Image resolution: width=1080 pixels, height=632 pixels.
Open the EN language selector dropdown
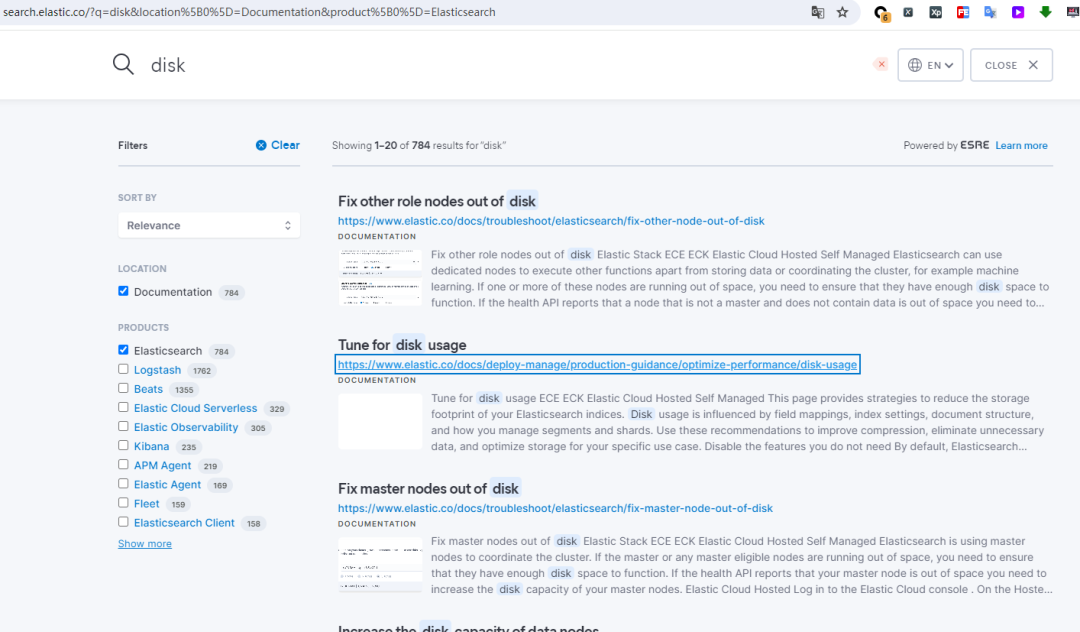[931, 65]
